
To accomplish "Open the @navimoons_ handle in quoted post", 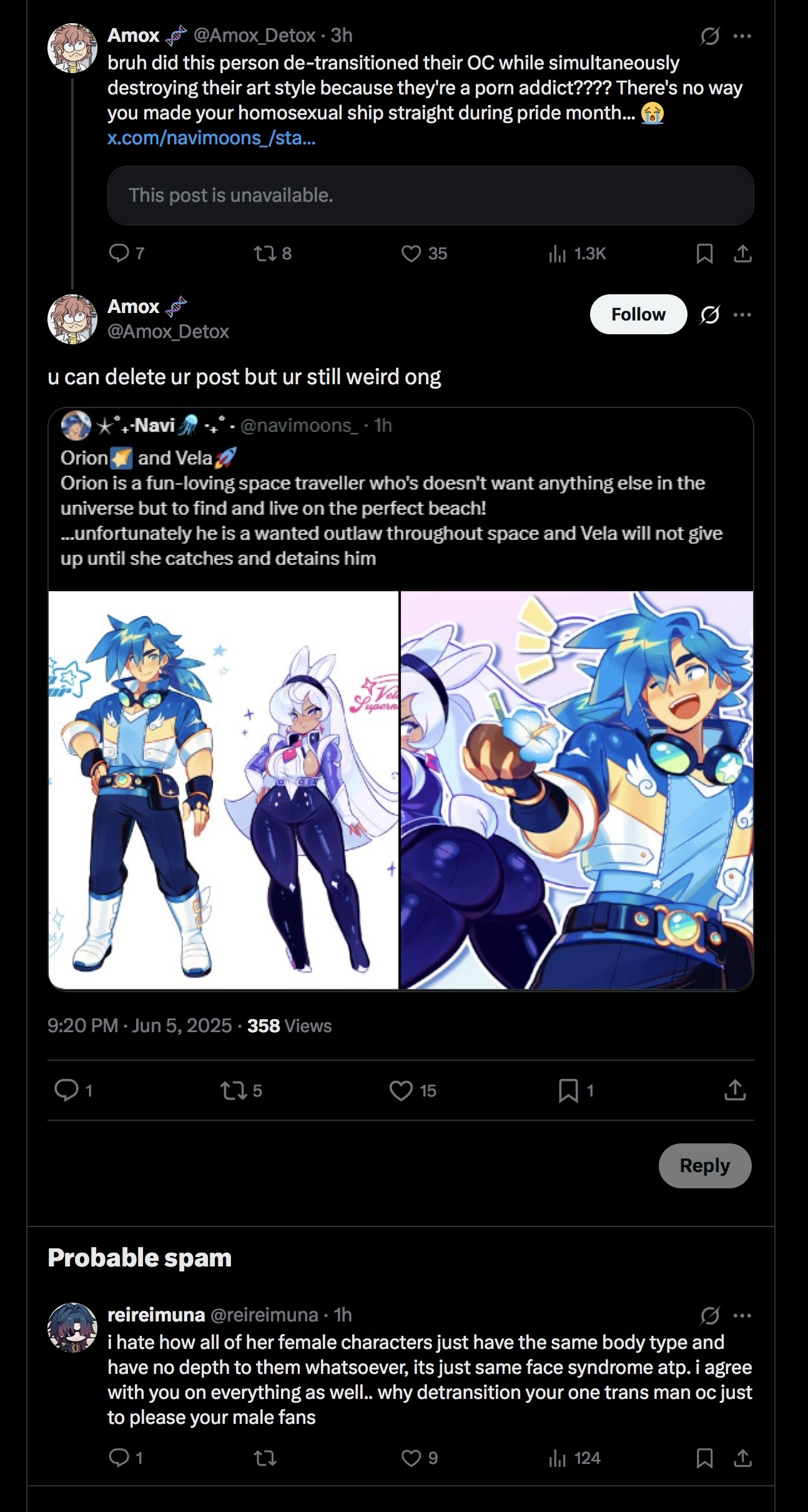I will click(x=298, y=425).
